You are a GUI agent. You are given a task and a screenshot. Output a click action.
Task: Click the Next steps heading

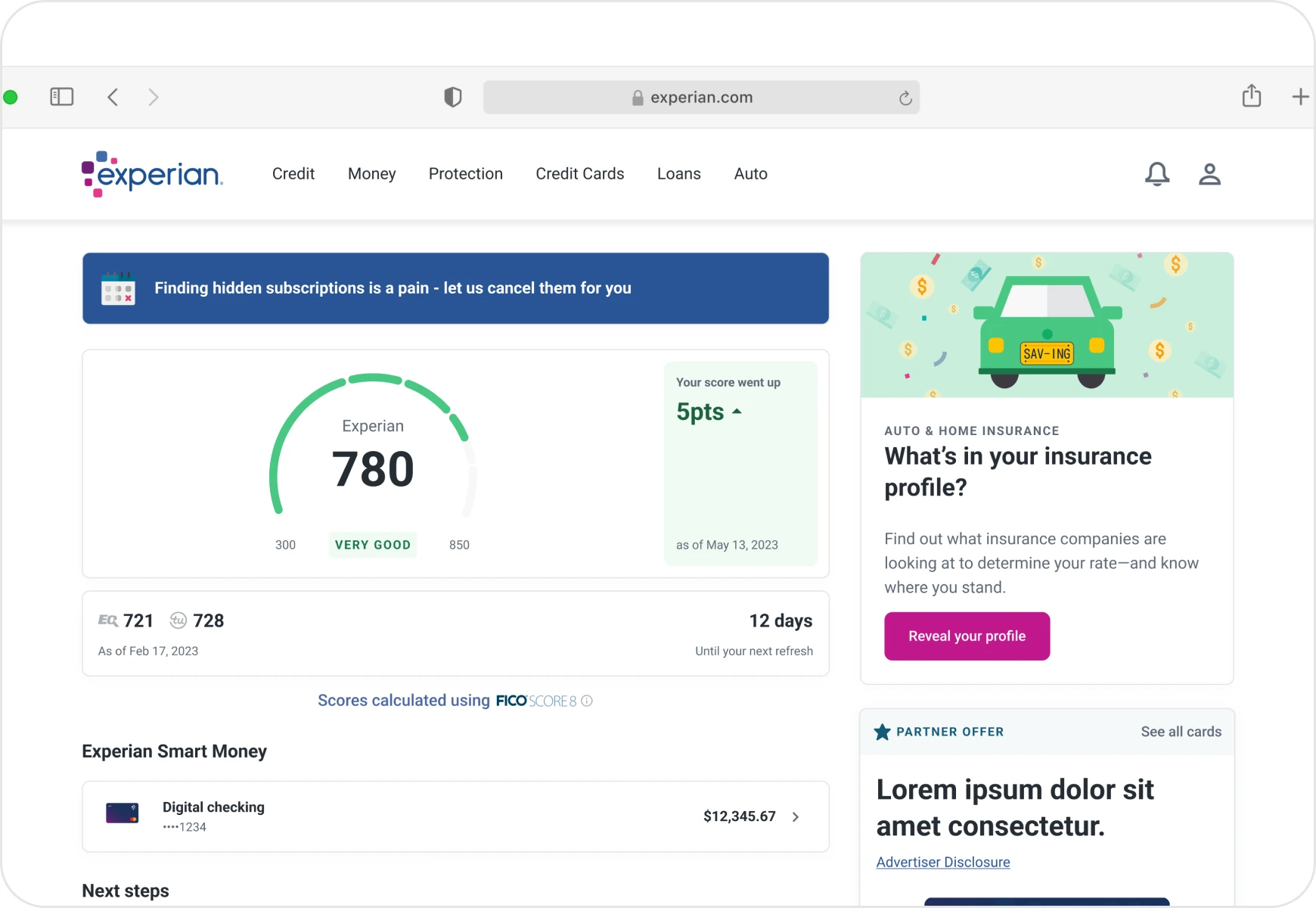(126, 891)
